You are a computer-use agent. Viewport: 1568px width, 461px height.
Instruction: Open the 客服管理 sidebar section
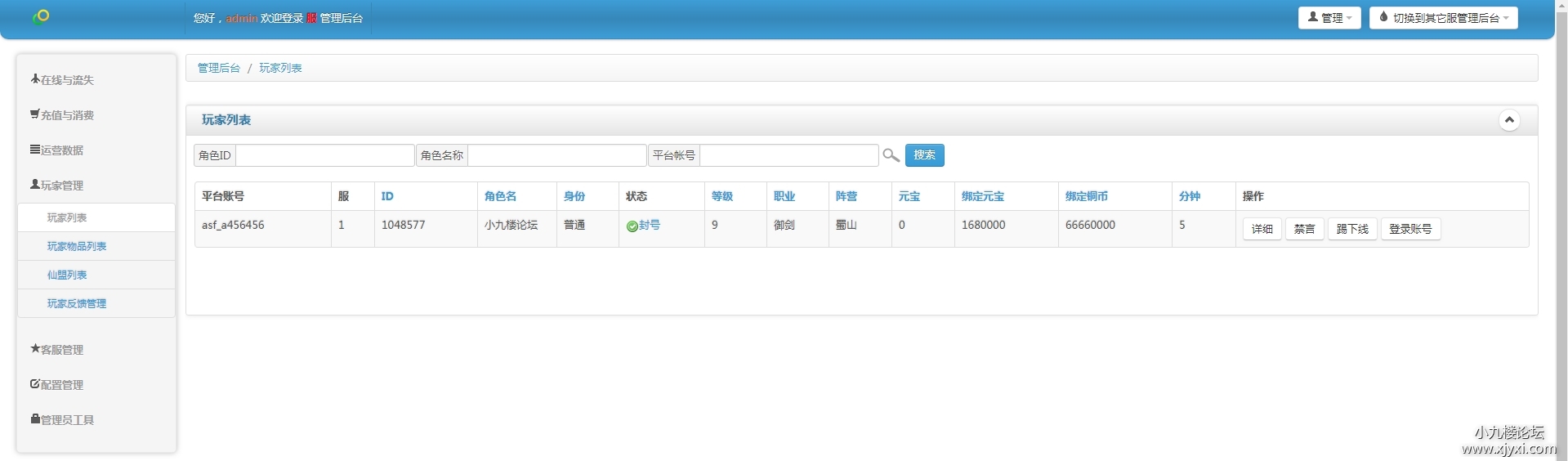click(57, 350)
